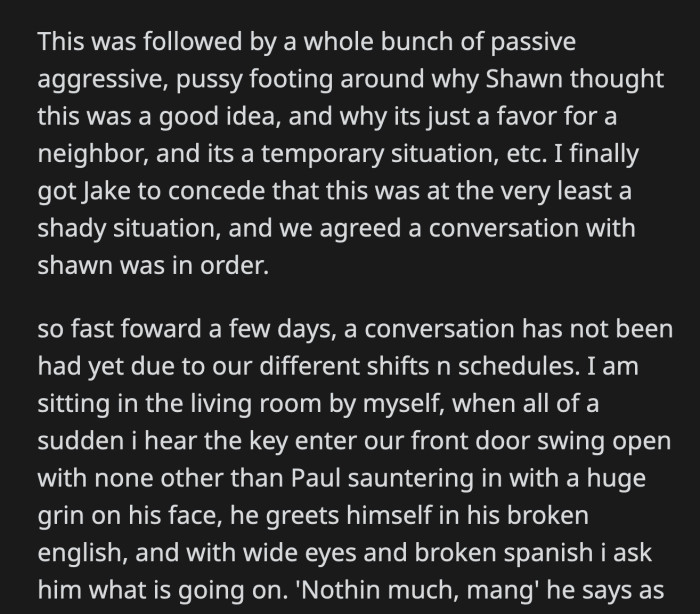Click the word 'order.' ending first paragraph
This screenshot has width=700, height=614.
tap(234, 266)
